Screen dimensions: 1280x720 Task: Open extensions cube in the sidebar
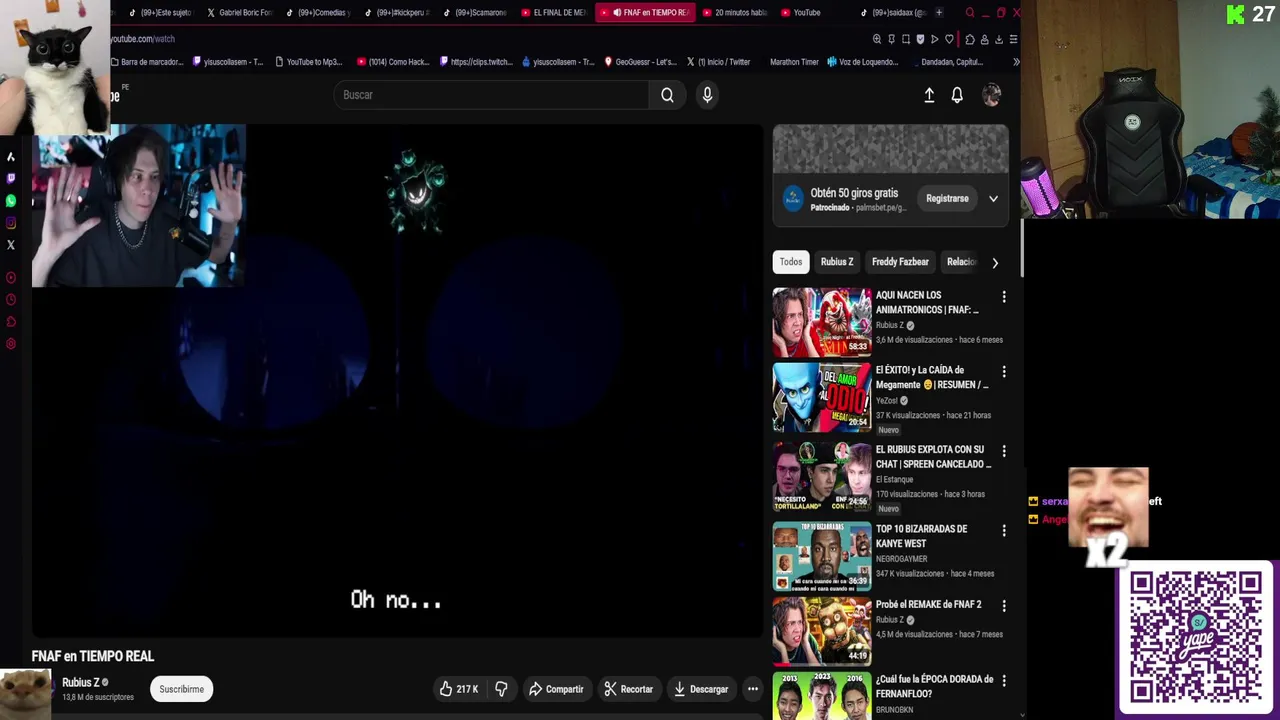coord(11,322)
